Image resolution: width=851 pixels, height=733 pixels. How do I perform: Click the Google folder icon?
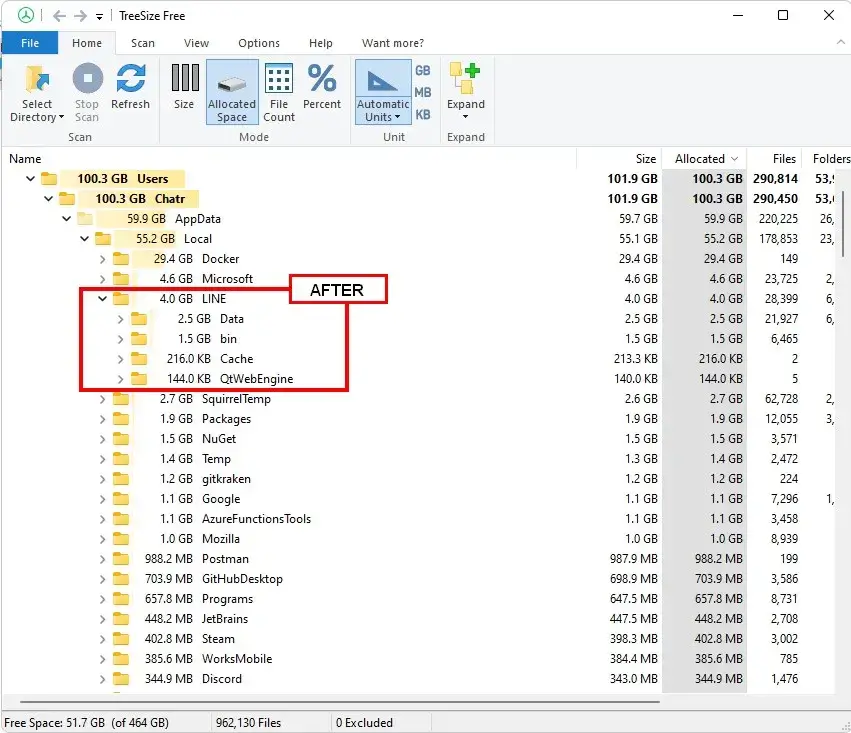121,499
